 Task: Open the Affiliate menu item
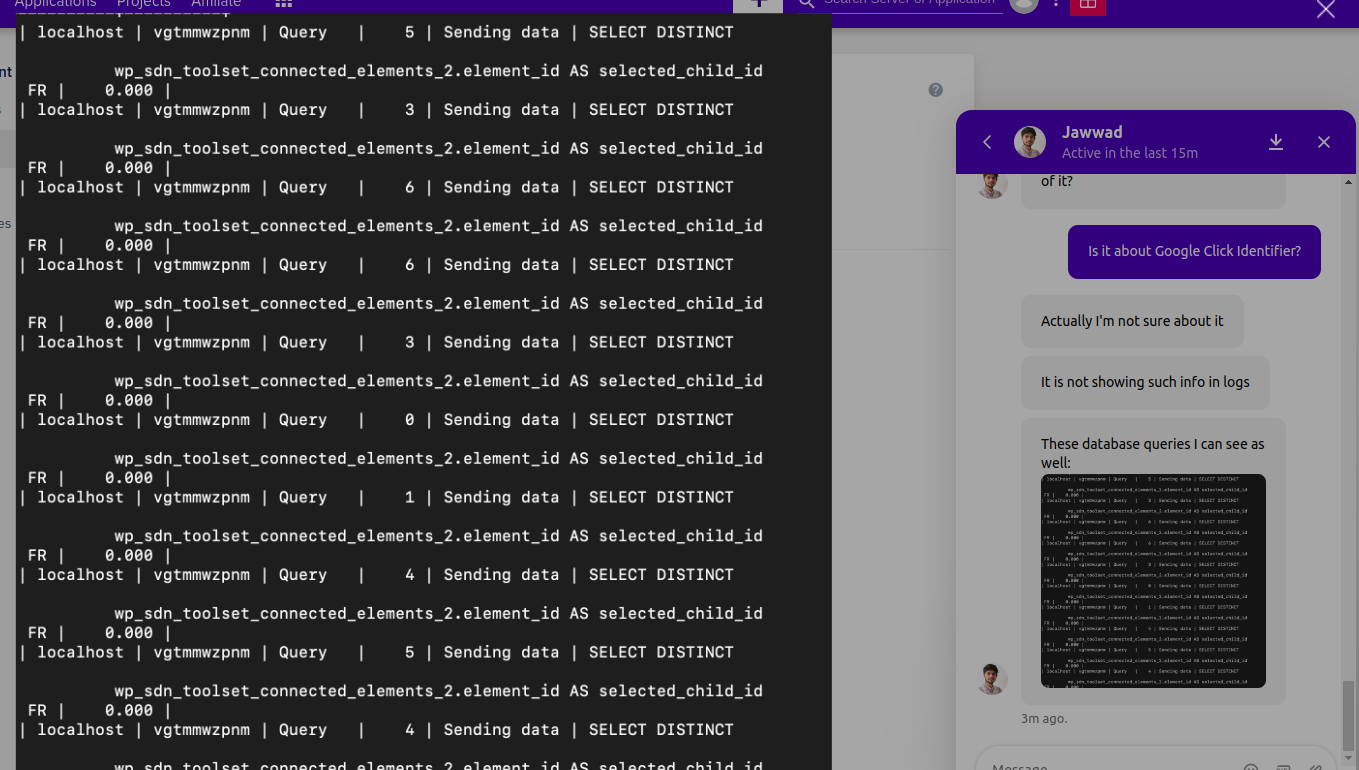[216, 4]
